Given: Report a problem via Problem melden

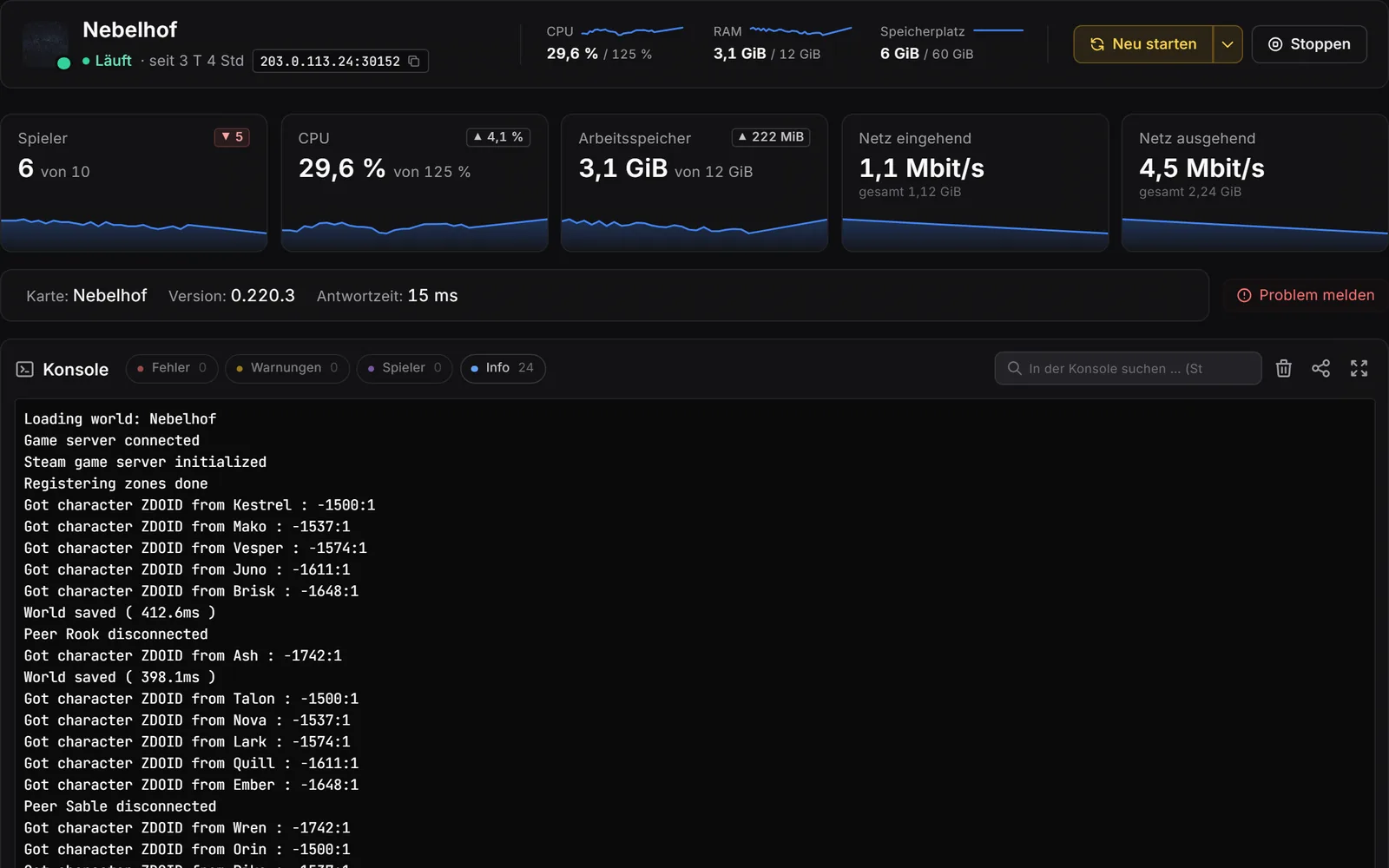Looking at the screenshot, I should coord(1306,295).
